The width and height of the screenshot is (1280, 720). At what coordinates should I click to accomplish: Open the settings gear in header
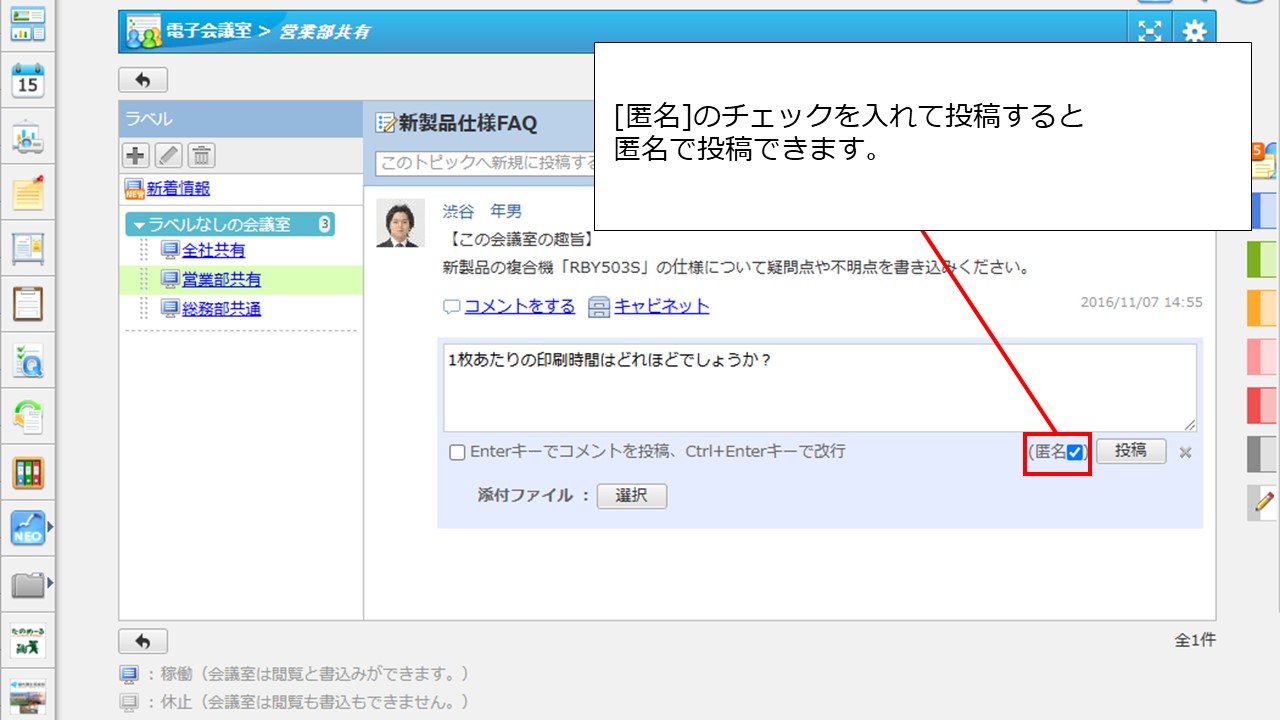click(1194, 32)
